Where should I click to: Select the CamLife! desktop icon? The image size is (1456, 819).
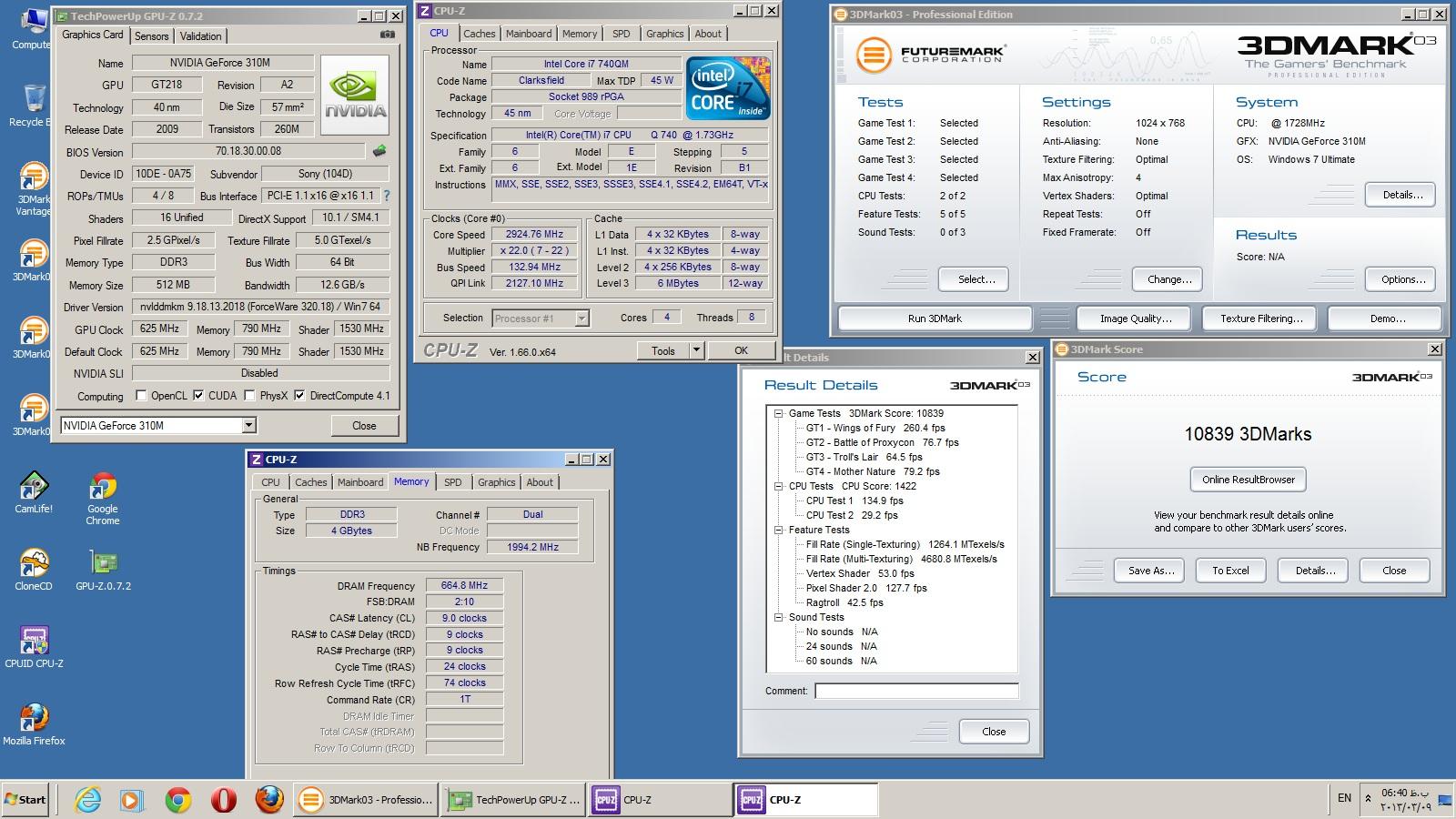pos(34,492)
